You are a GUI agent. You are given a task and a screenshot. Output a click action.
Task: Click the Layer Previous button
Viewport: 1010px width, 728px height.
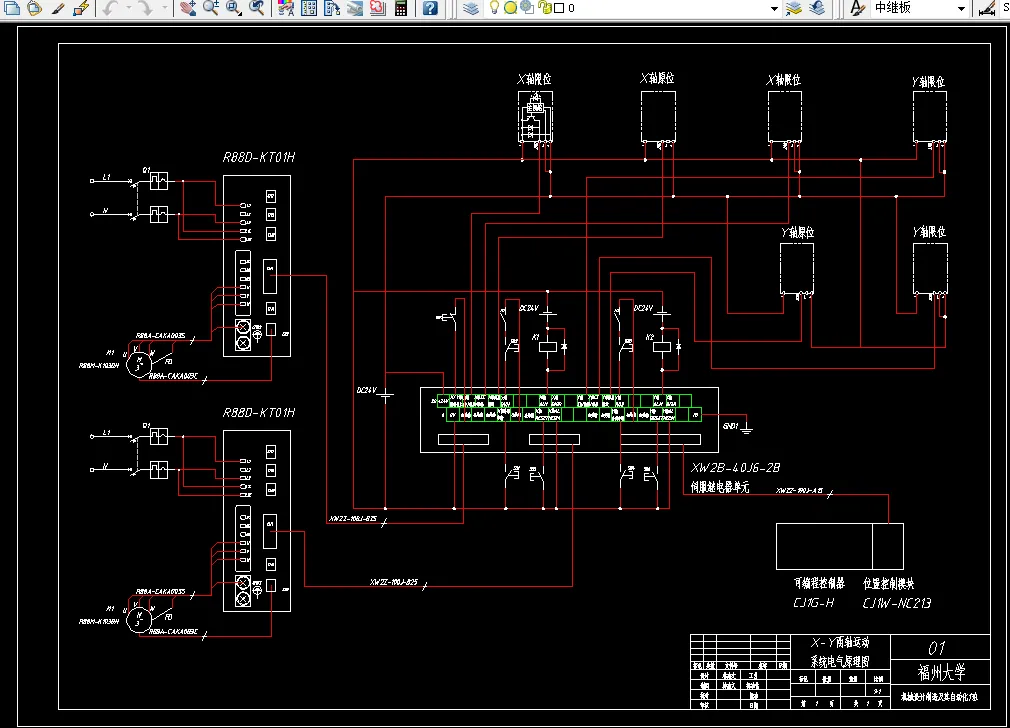pos(817,8)
